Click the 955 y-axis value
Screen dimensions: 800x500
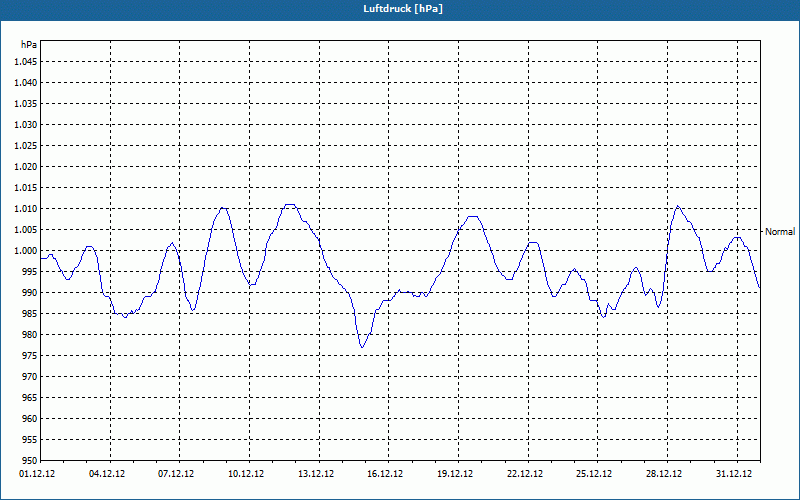point(30,440)
